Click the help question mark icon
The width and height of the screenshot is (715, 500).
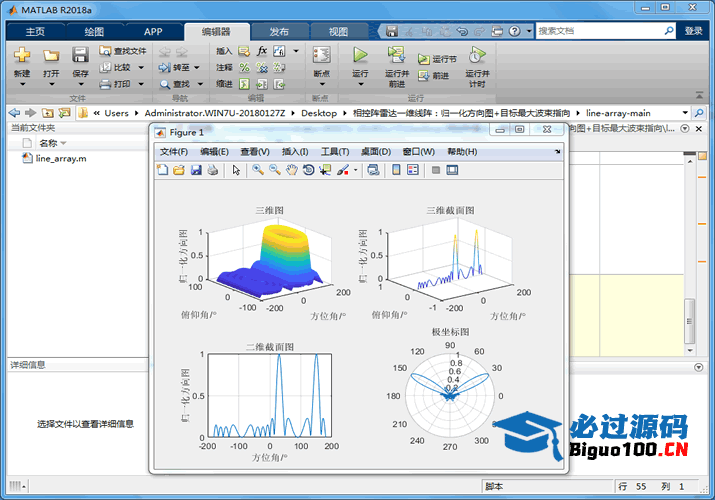pos(514,31)
